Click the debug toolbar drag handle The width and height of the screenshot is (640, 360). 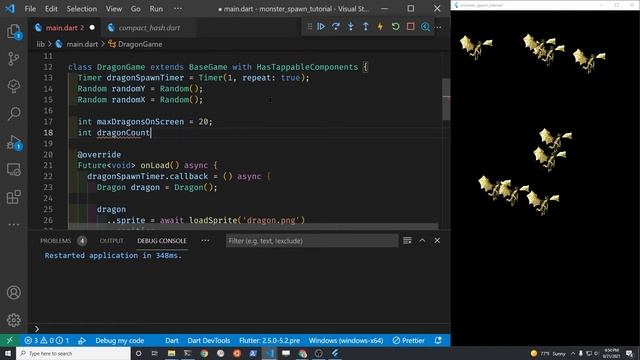click(309, 27)
